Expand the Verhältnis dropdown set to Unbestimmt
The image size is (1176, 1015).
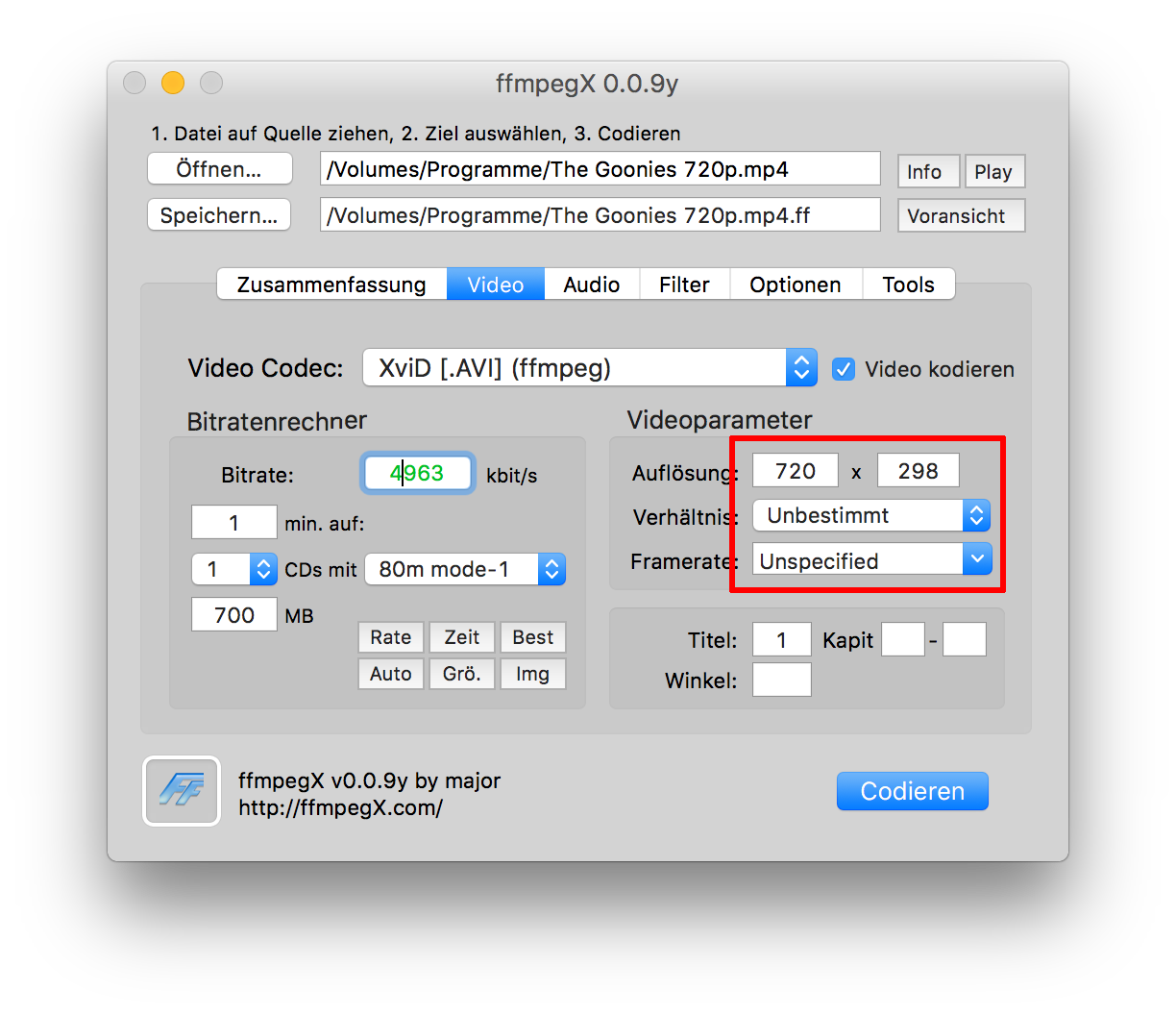(x=870, y=515)
